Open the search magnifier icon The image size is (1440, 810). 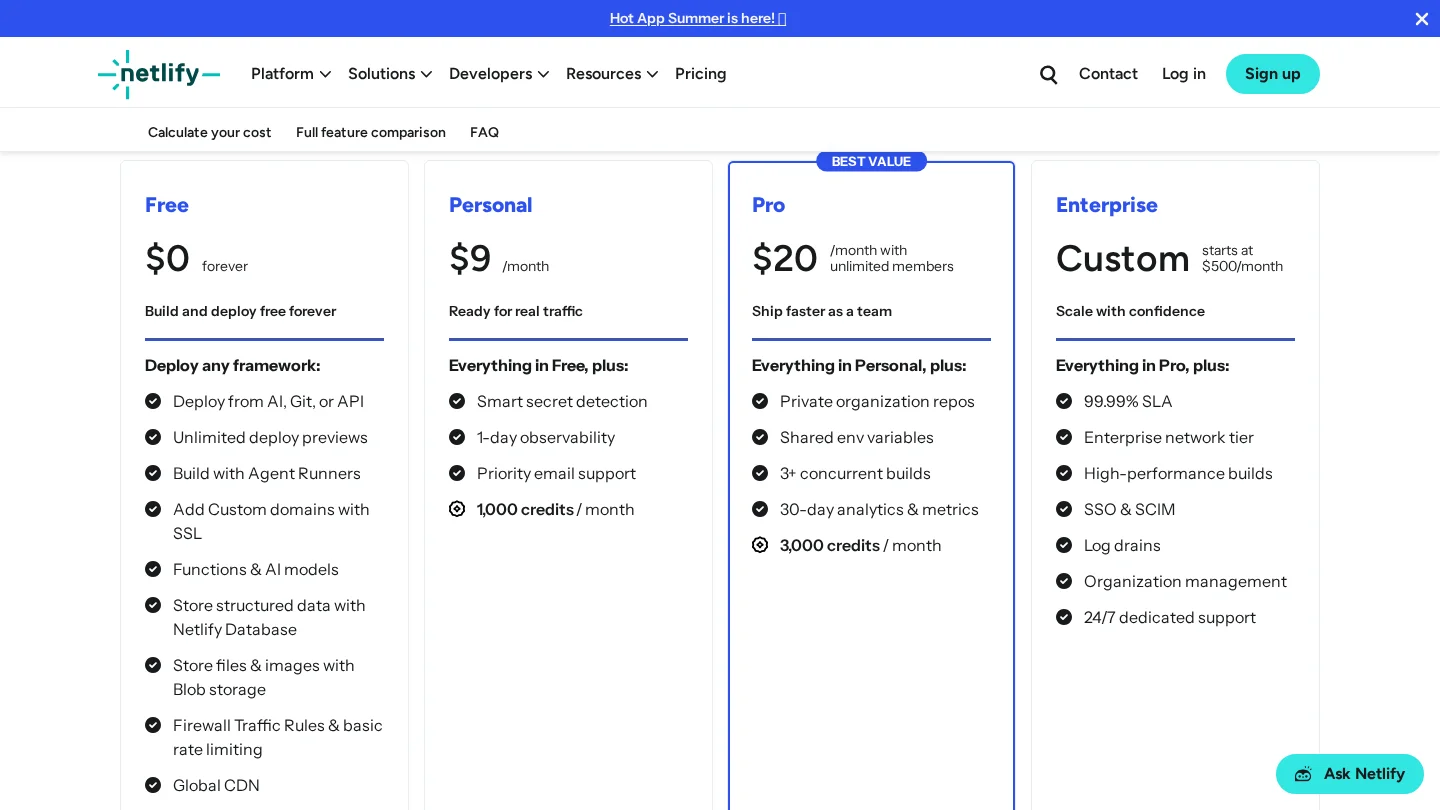[x=1048, y=74]
